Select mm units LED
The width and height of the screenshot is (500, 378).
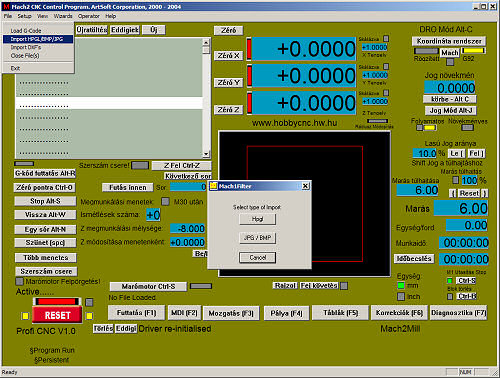point(401,286)
